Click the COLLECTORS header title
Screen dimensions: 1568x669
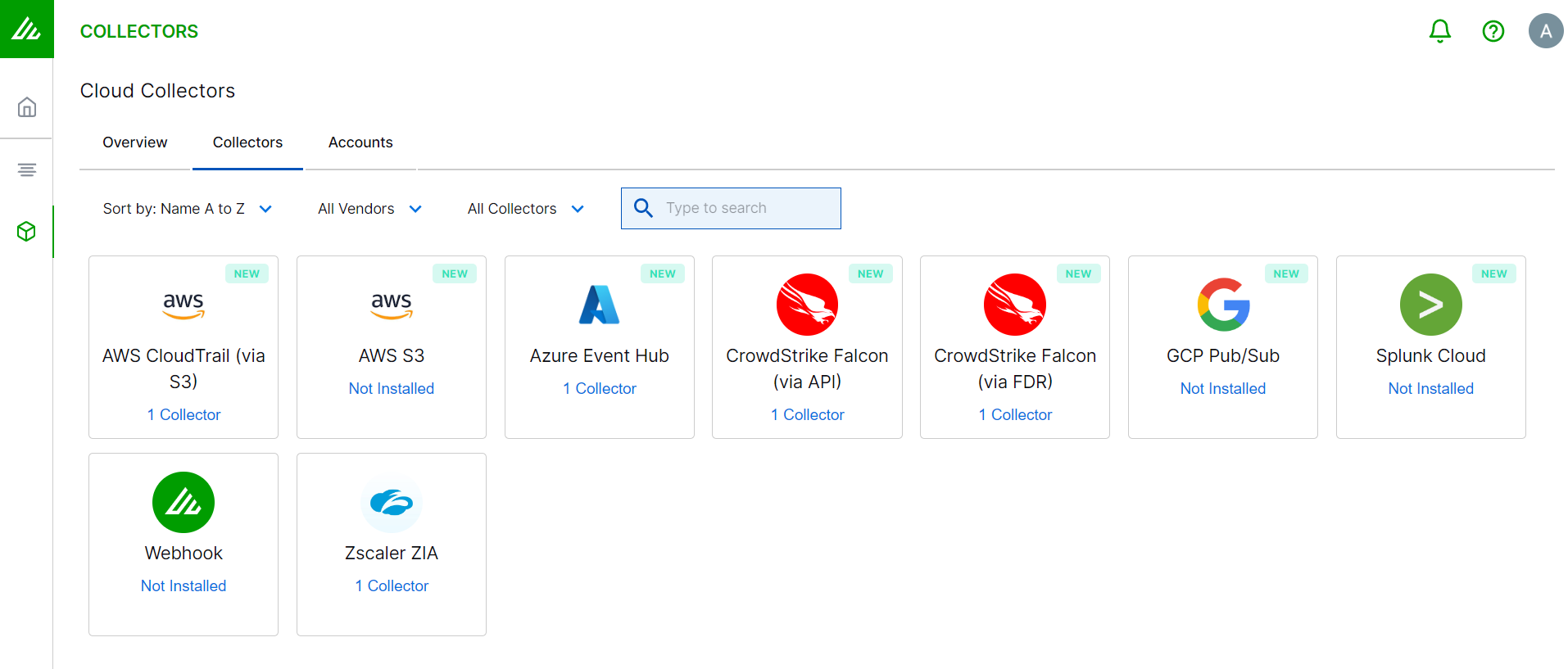tap(139, 31)
